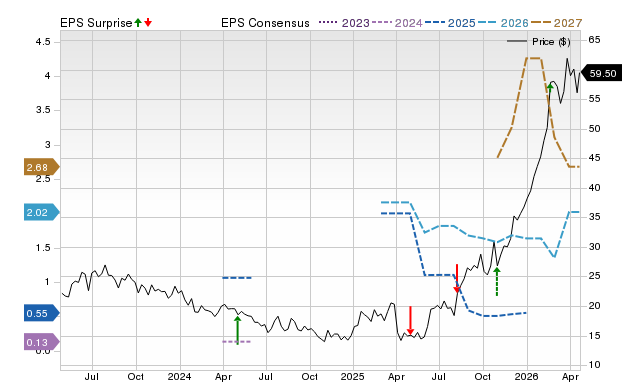Click the 2.68 brown EPS value tag
This screenshot has height=382, width=640.
(x=42, y=167)
